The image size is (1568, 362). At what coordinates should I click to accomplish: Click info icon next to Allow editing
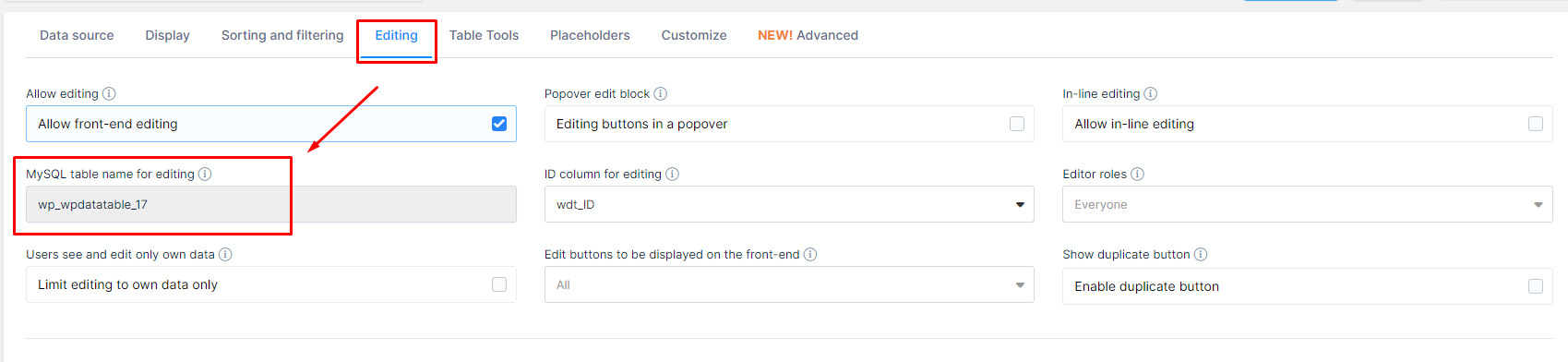click(x=109, y=93)
